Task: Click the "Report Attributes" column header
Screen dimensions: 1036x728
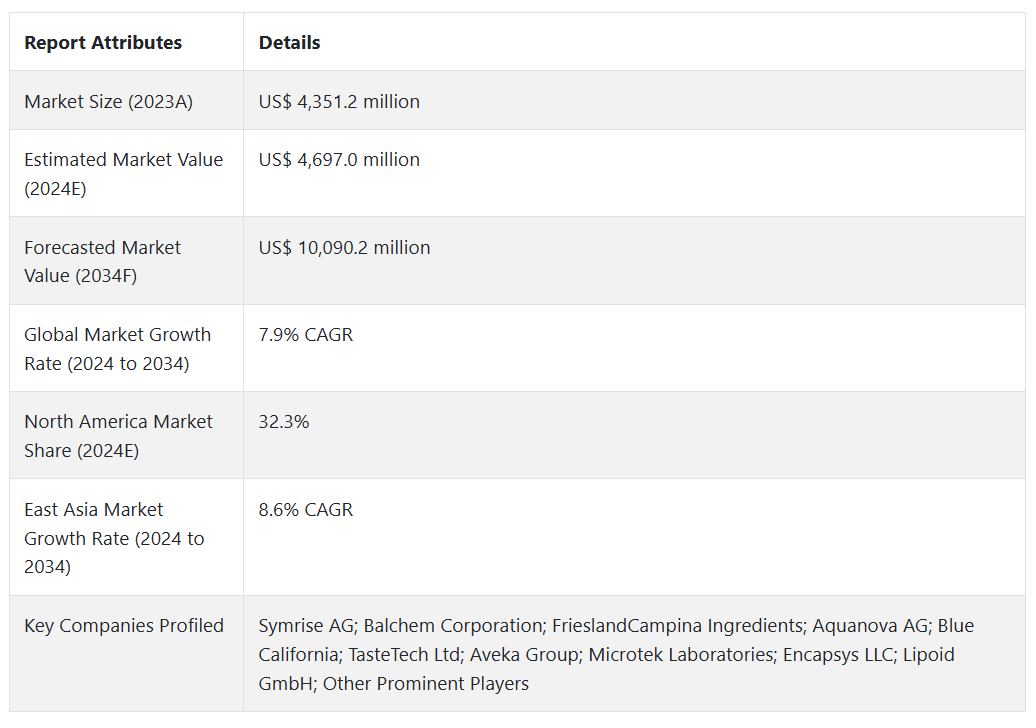Action: tap(103, 43)
